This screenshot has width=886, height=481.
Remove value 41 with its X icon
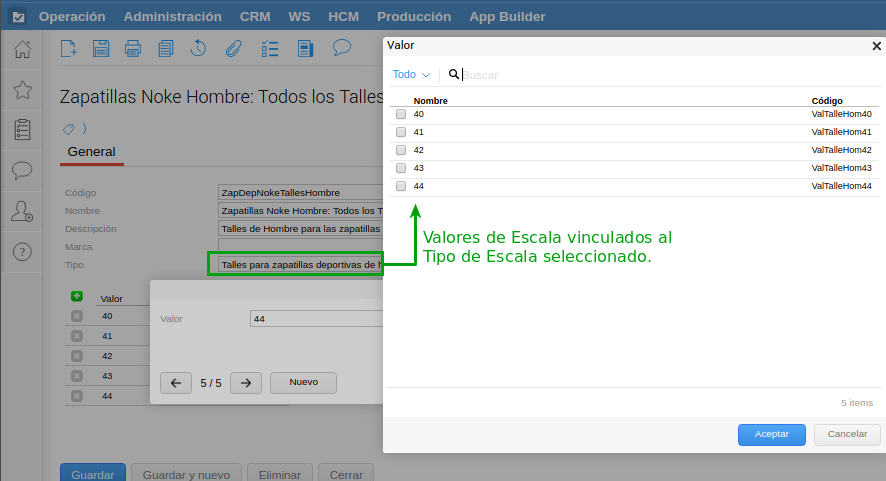click(77, 336)
